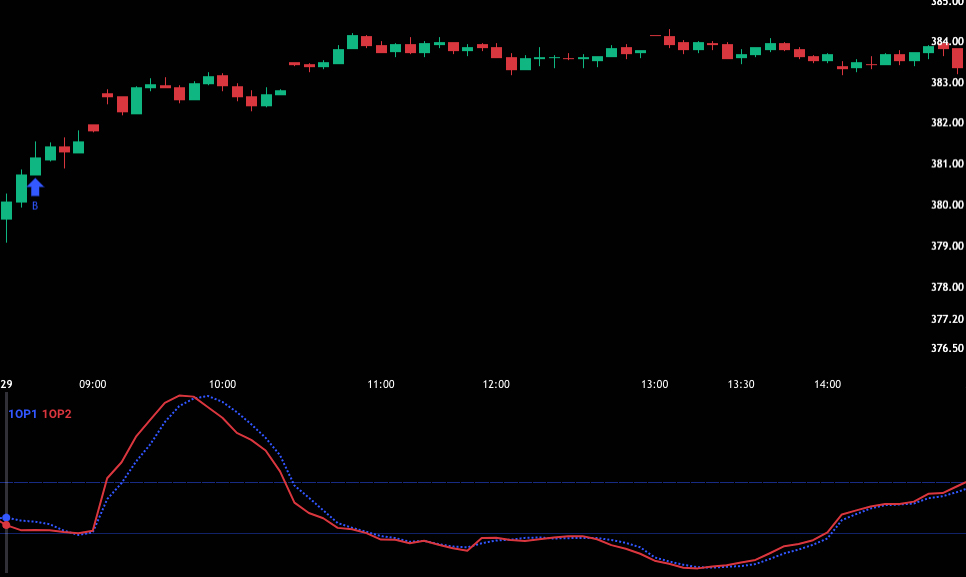Click the blue B label under the arrow

35,206
